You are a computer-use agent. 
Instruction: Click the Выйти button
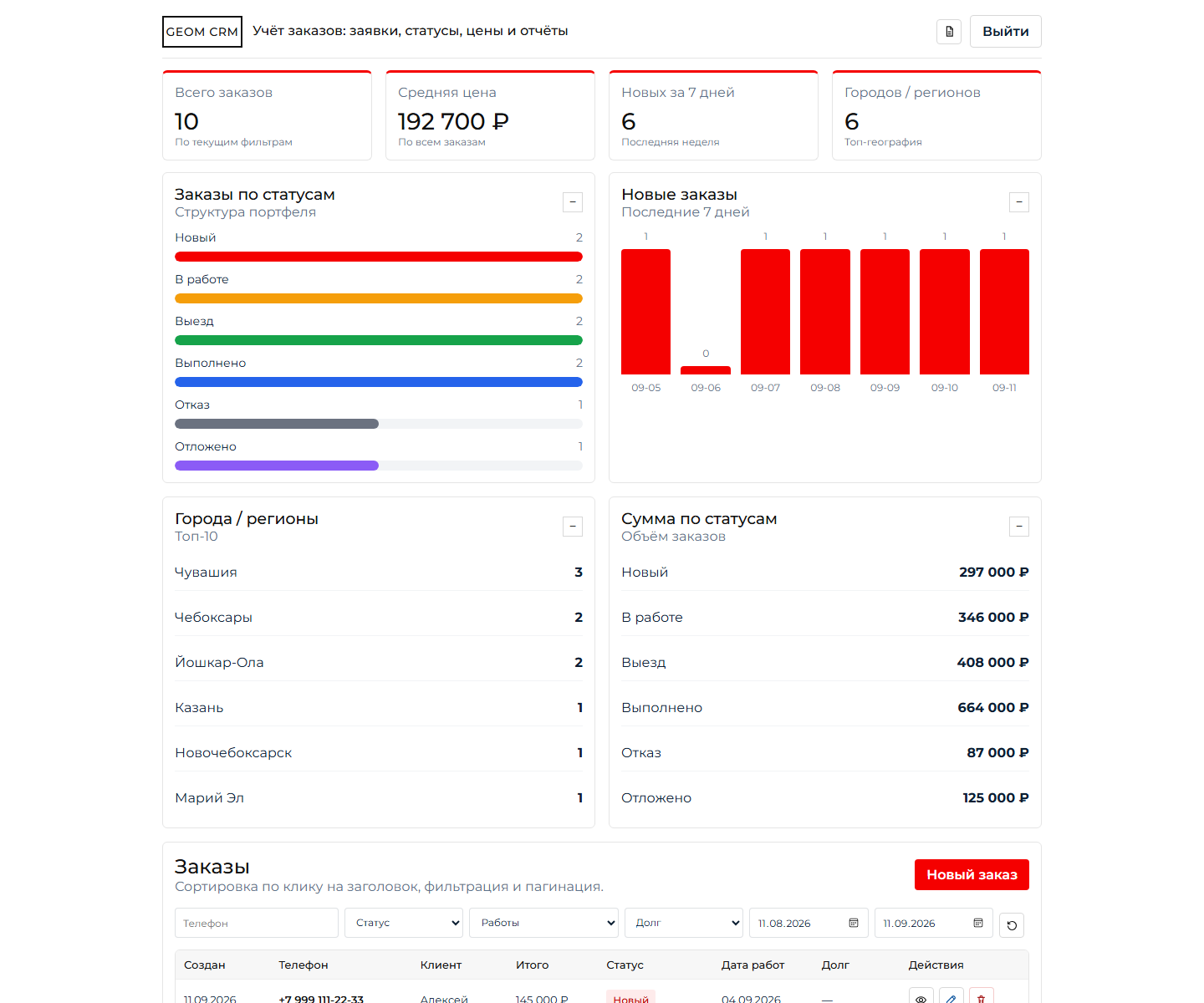coord(1005,31)
